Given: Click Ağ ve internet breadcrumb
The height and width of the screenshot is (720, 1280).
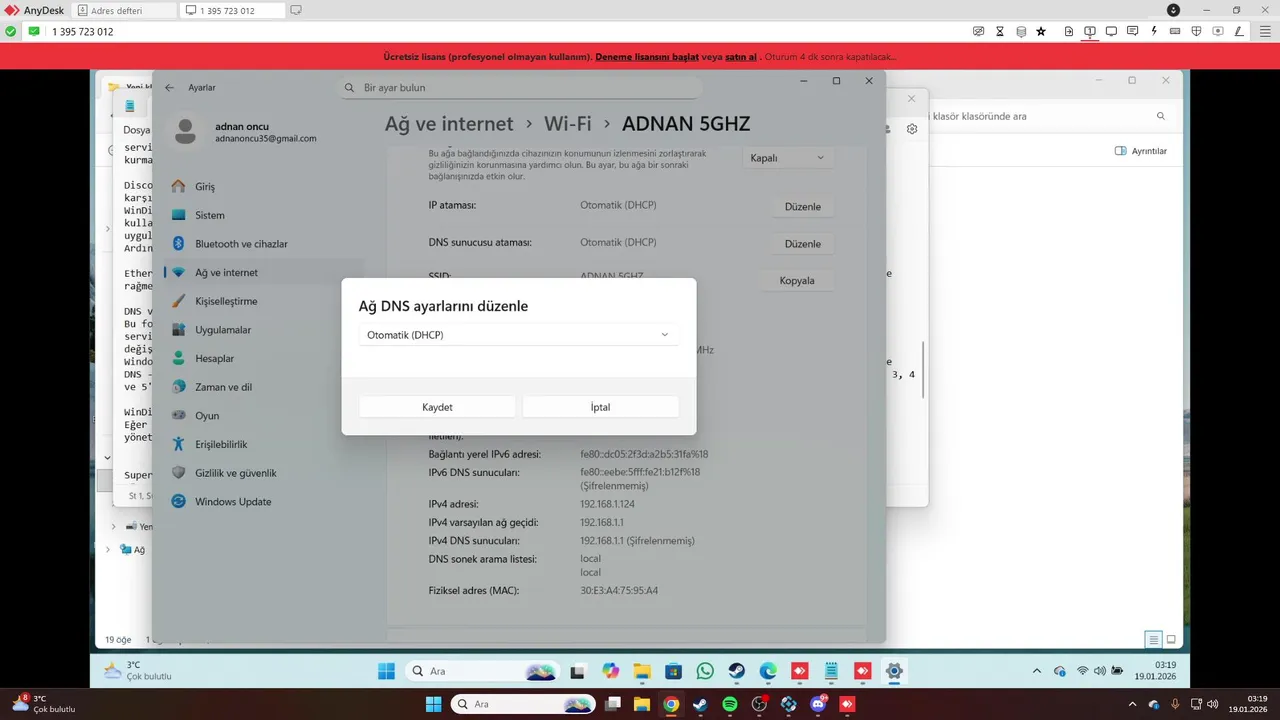Looking at the screenshot, I should (x=449, y=124).
